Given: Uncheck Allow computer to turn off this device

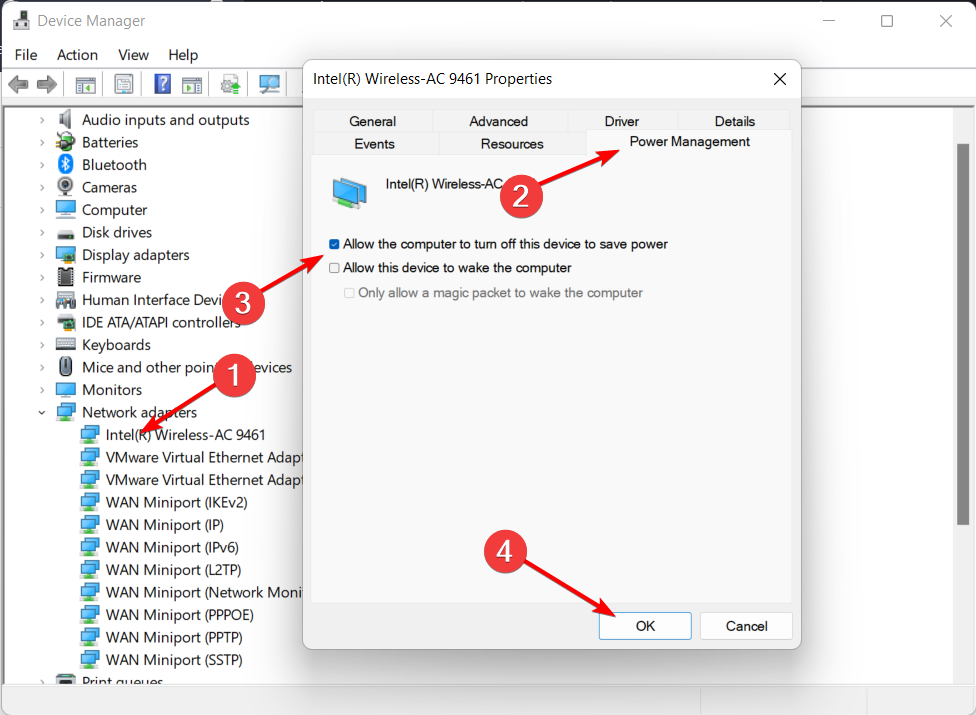Looking at the screenshot, I should 334,244.
